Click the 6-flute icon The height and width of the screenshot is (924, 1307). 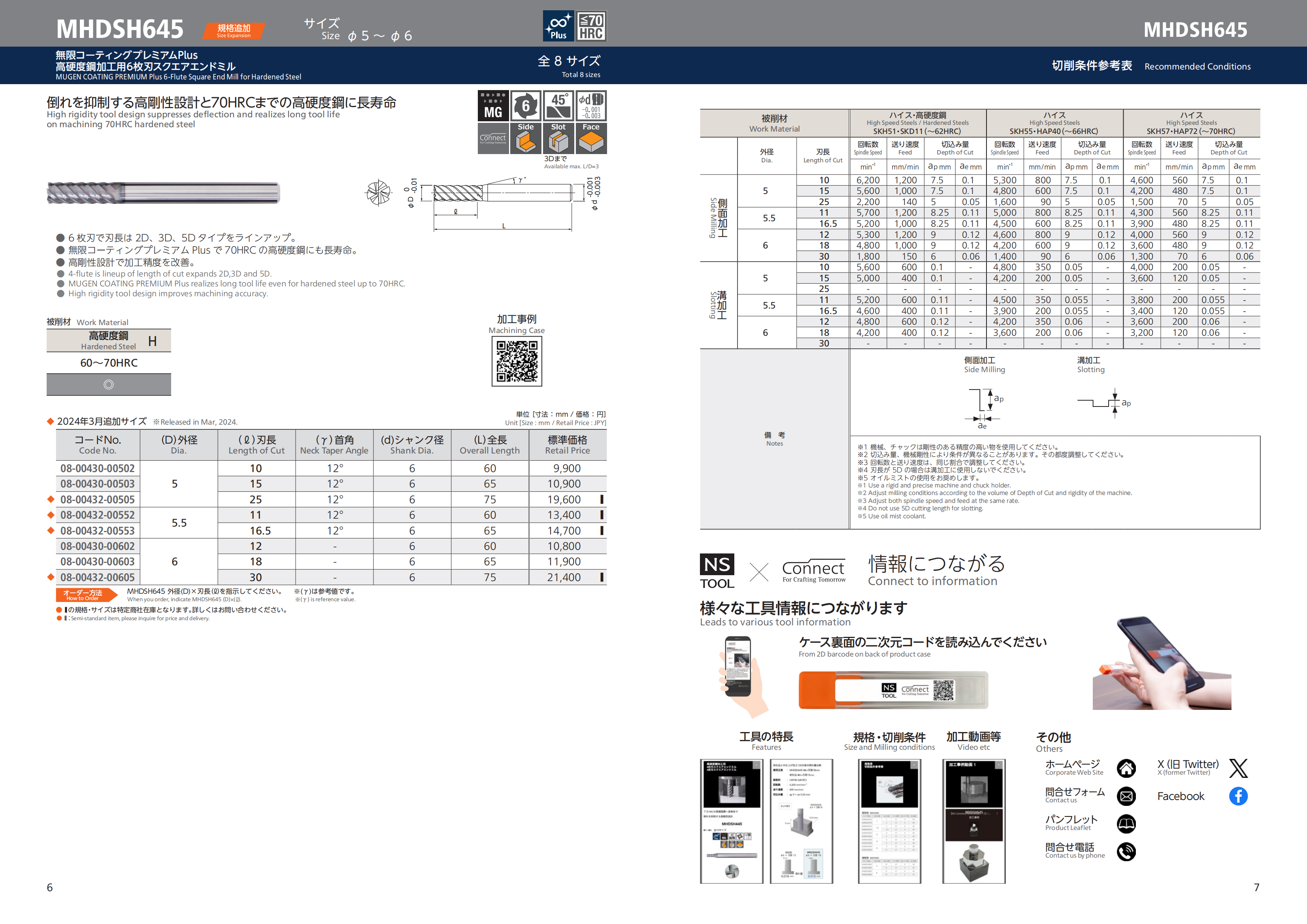pyautogui.click(x=525, y=106)
